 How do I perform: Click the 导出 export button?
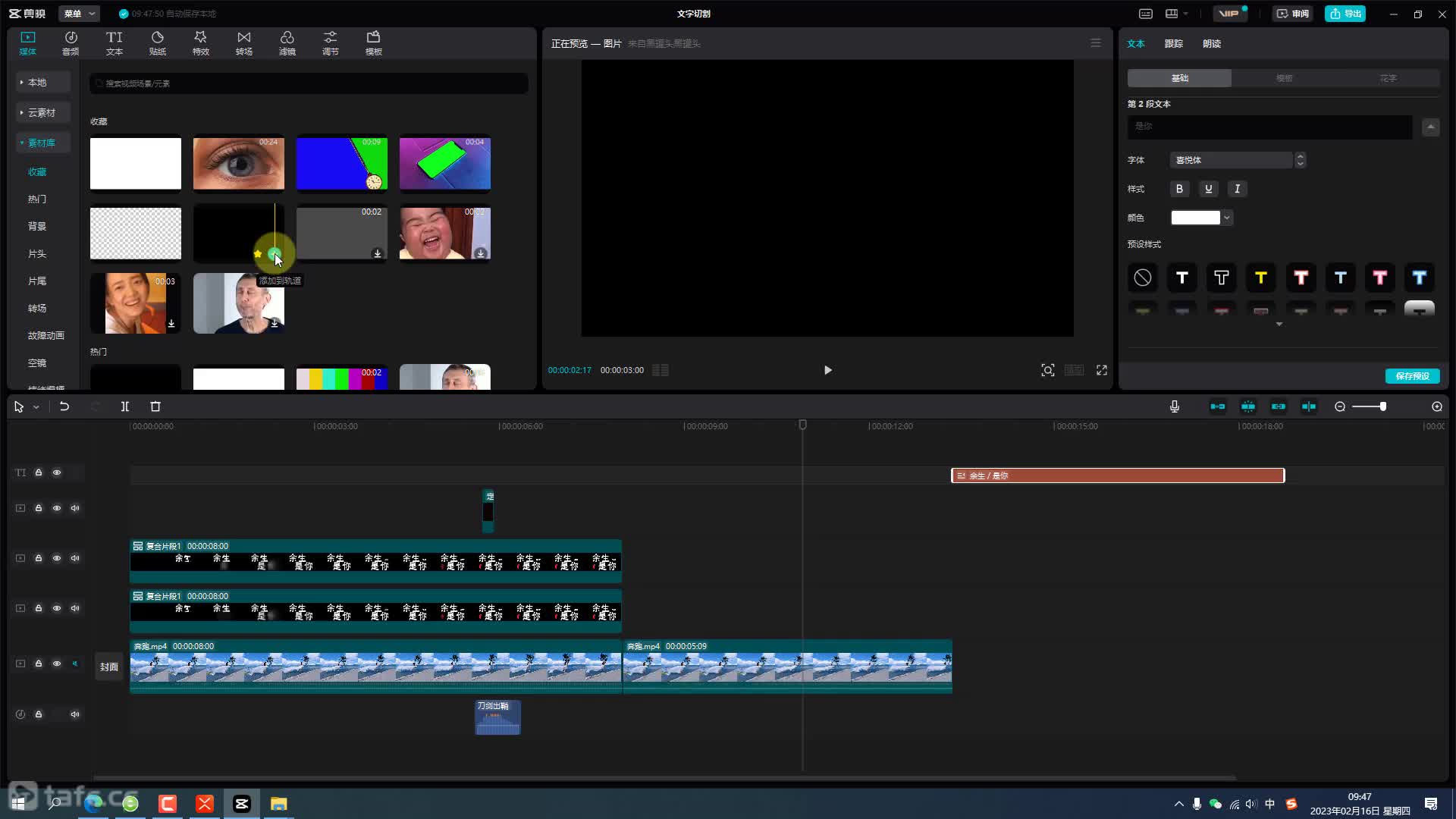tap(1345, 14)
